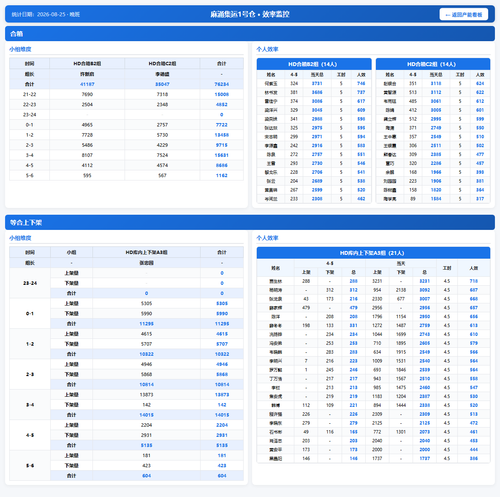Viewport: 500px width, 497px height.
Task: Click the HD合箱C2组 (14人) table header
Action: point(433,64)
